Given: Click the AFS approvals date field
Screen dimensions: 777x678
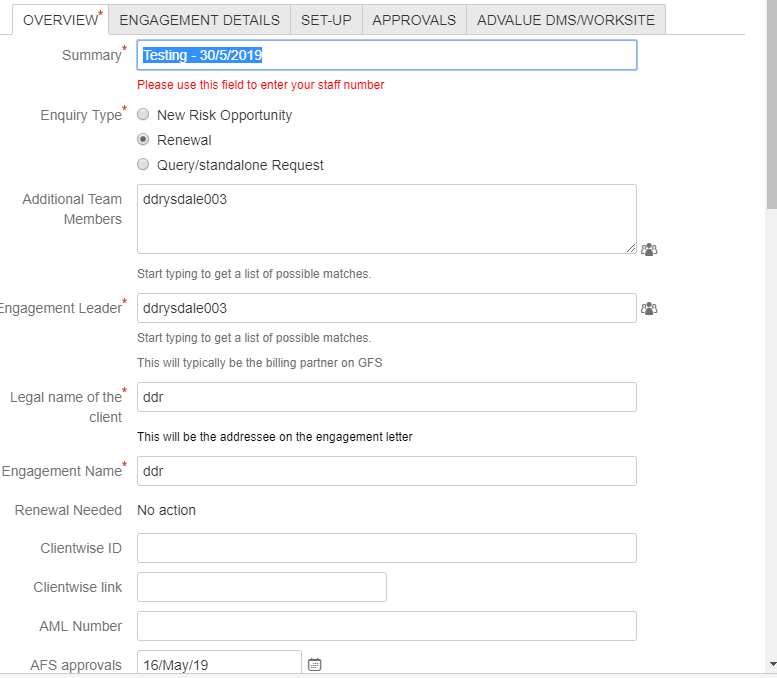Looking at the screenshot, I should 220,663.
